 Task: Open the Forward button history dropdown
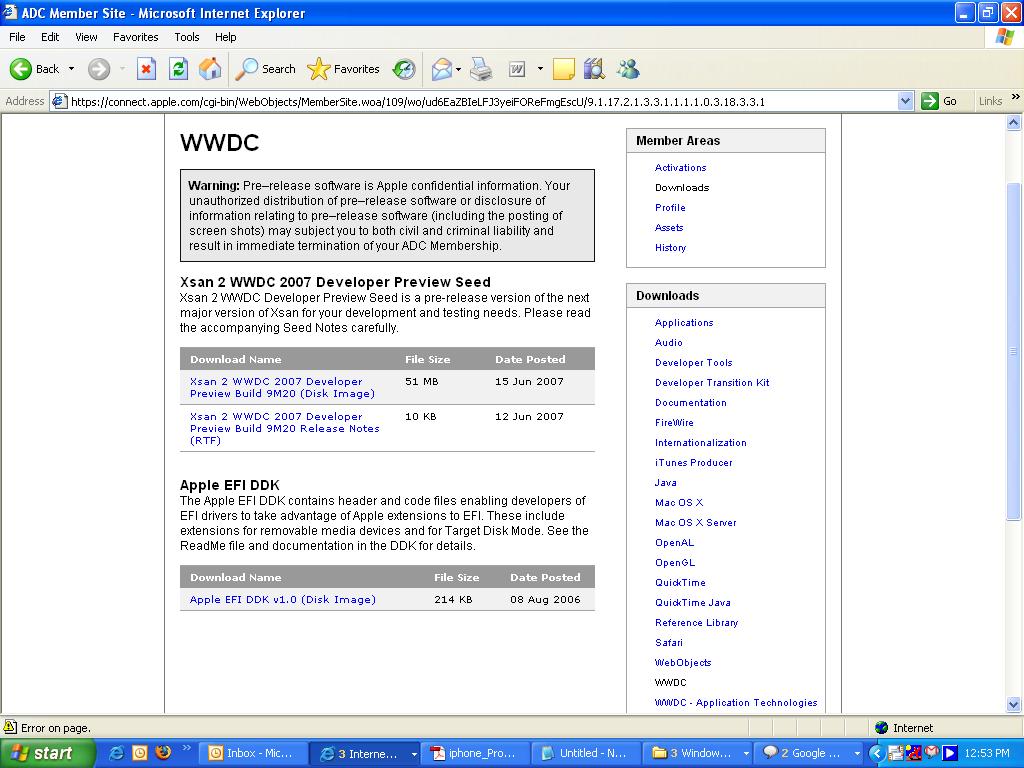[x=122, y=69]
